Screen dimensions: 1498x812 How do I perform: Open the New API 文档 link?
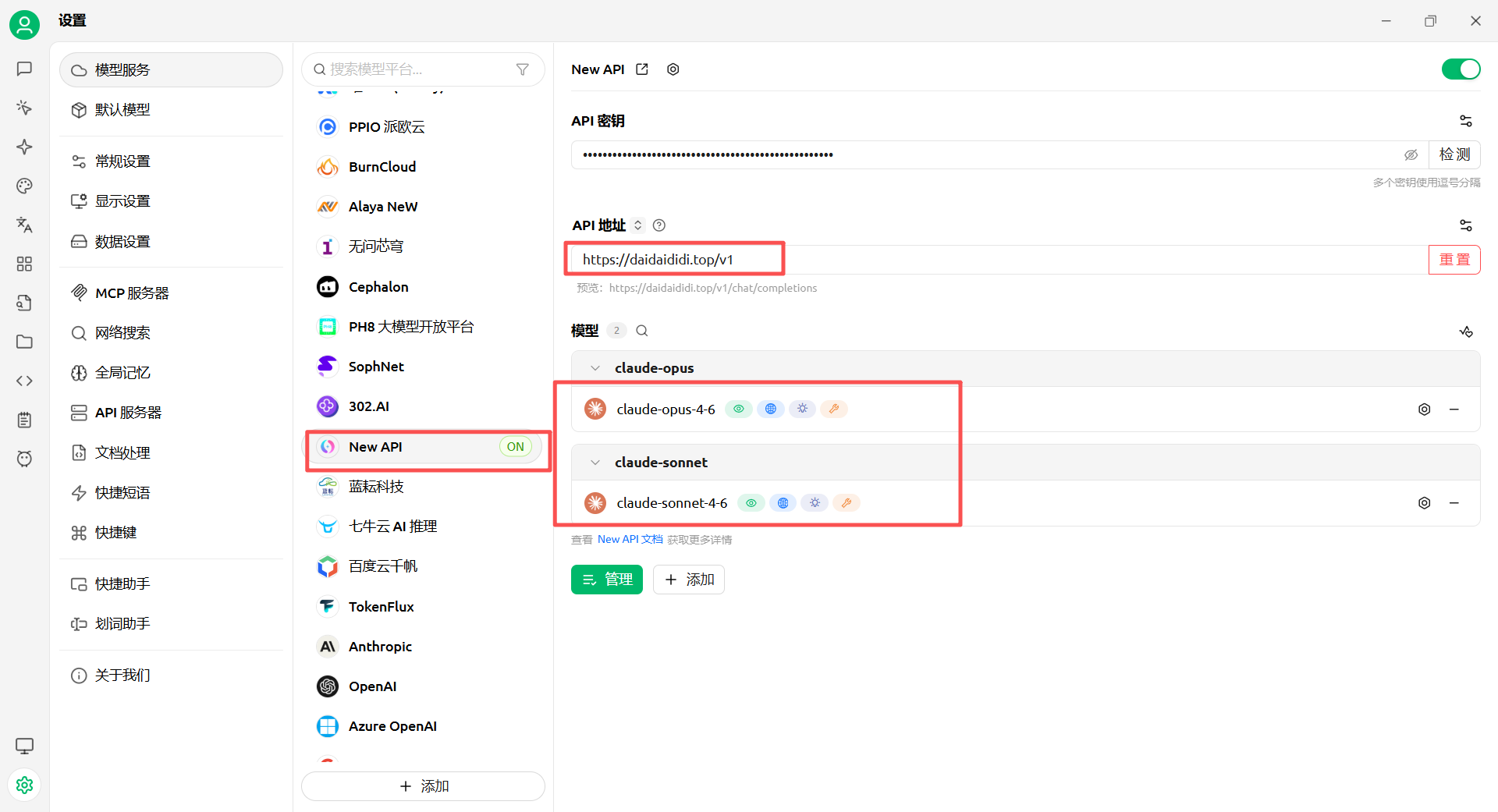tap(630, 540)
